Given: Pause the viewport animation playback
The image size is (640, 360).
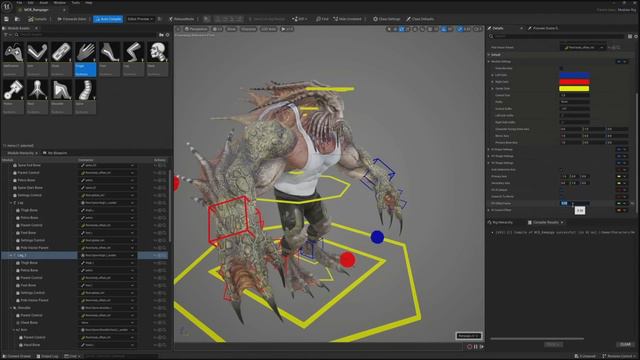Looking at the screenshot, I should click(x=476, y=347).
